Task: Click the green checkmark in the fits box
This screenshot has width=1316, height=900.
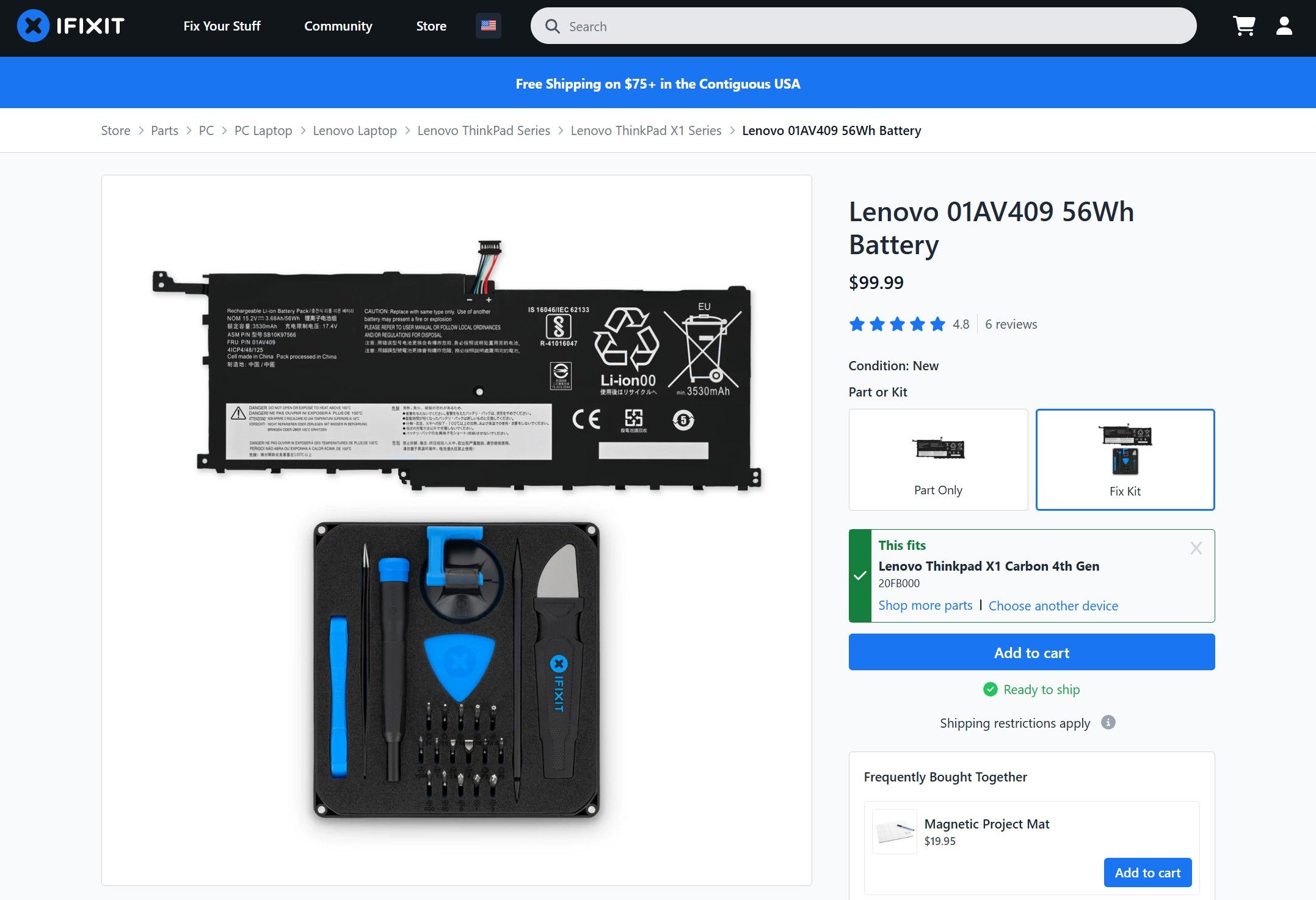Action: pyautogui.click(x=860, y=576)
